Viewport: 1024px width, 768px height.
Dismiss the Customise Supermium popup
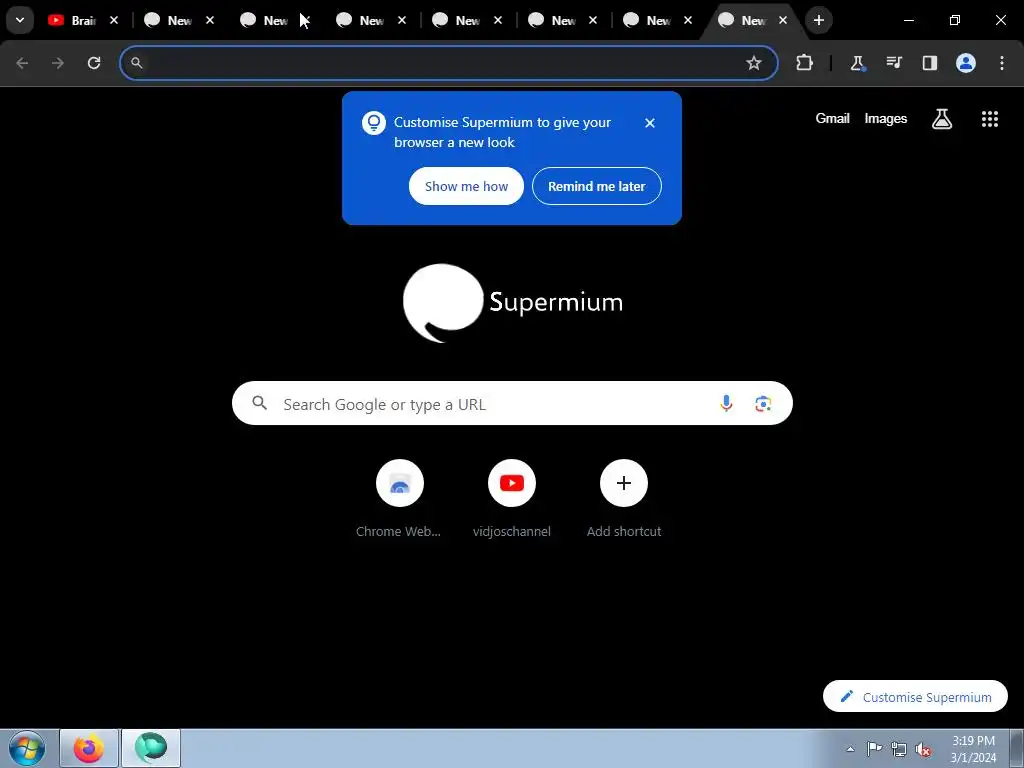650,123
